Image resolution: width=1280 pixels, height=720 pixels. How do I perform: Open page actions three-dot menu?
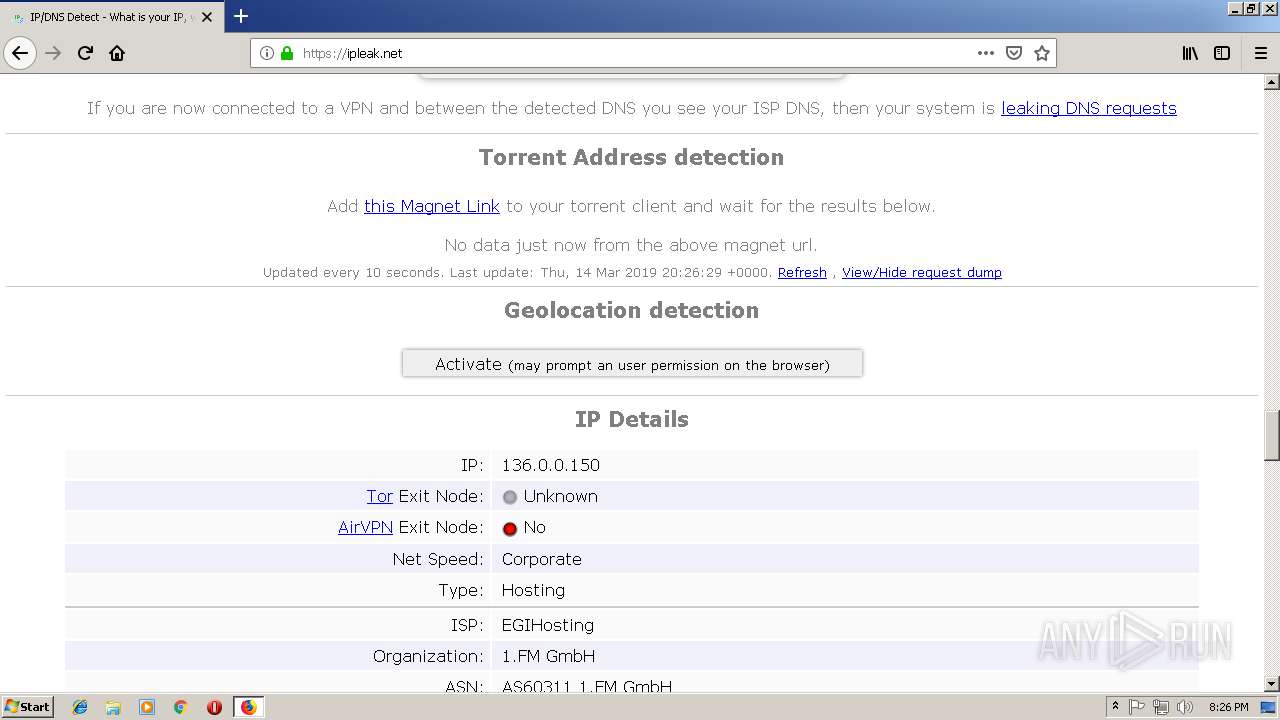tap(986, 53)
